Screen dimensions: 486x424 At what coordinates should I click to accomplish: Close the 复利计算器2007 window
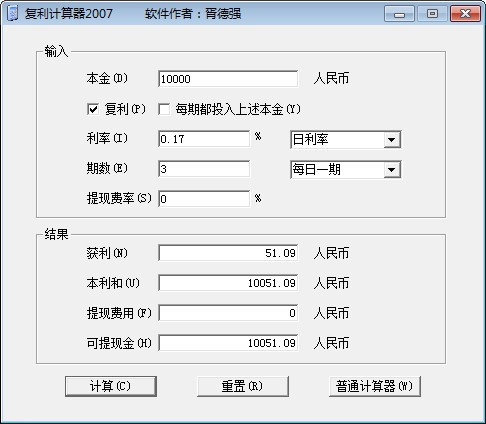pyautogui.click(x=465, y=14)
